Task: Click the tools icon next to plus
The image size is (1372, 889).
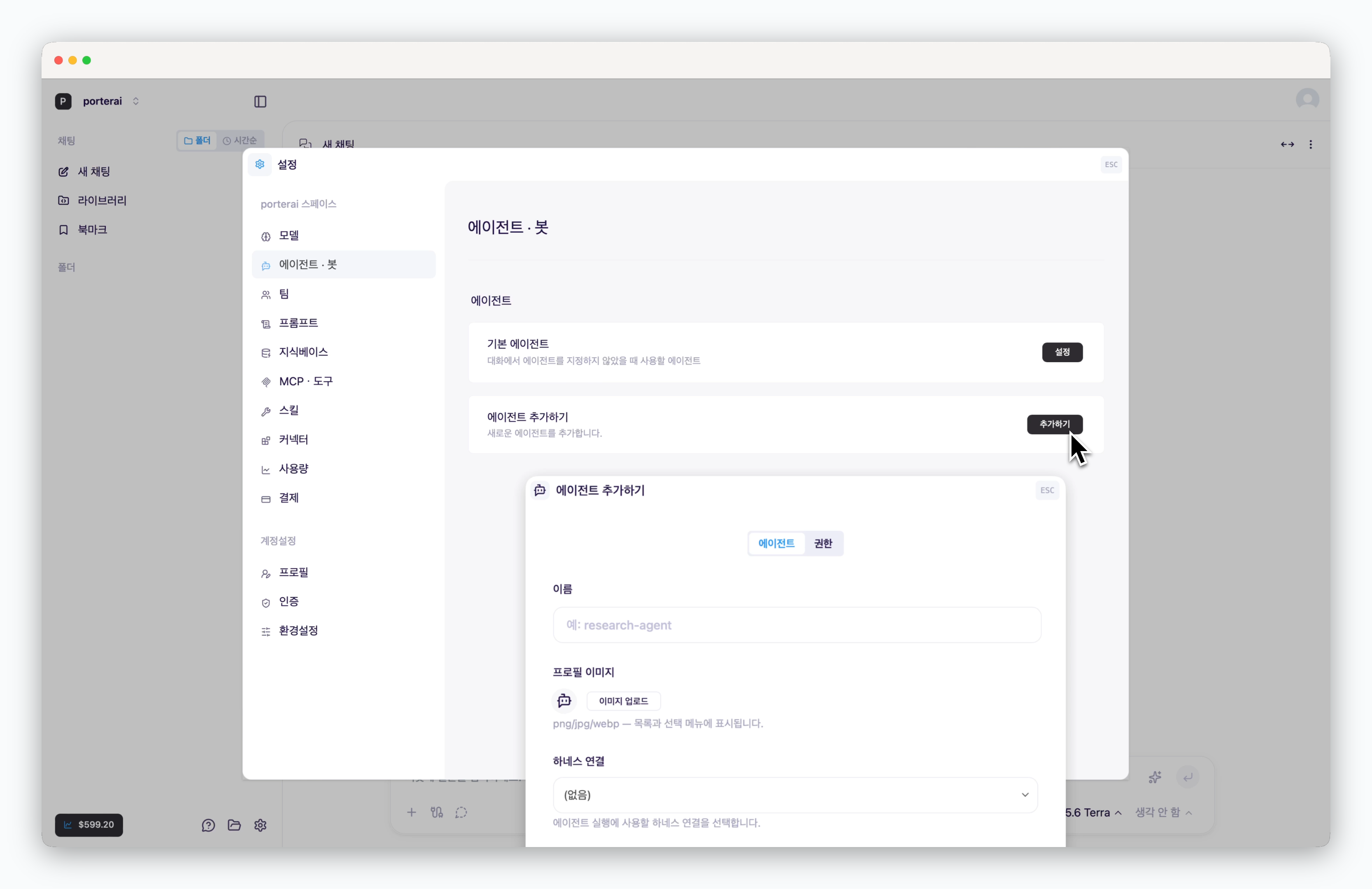Action: pyautogui.click(x=436, y=812)
